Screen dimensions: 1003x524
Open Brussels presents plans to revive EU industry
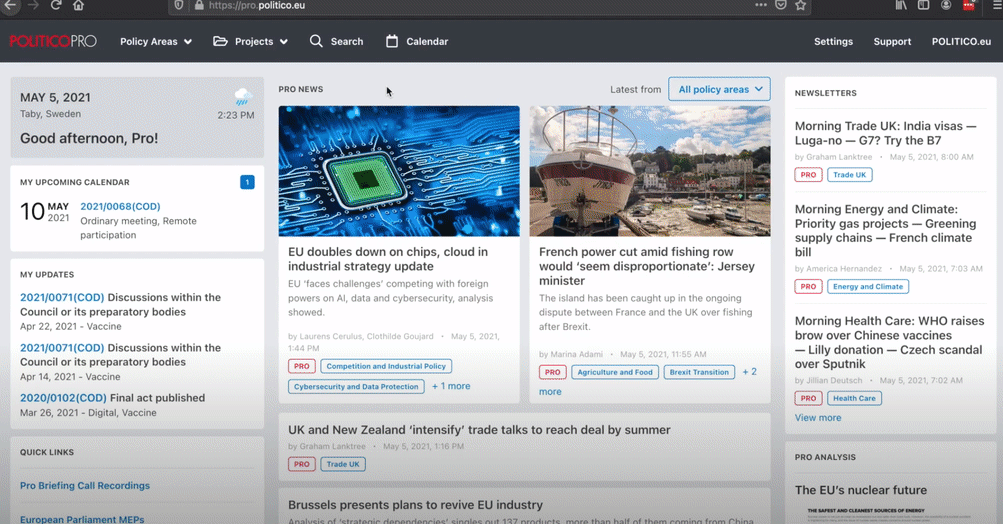tap(415, 505)
